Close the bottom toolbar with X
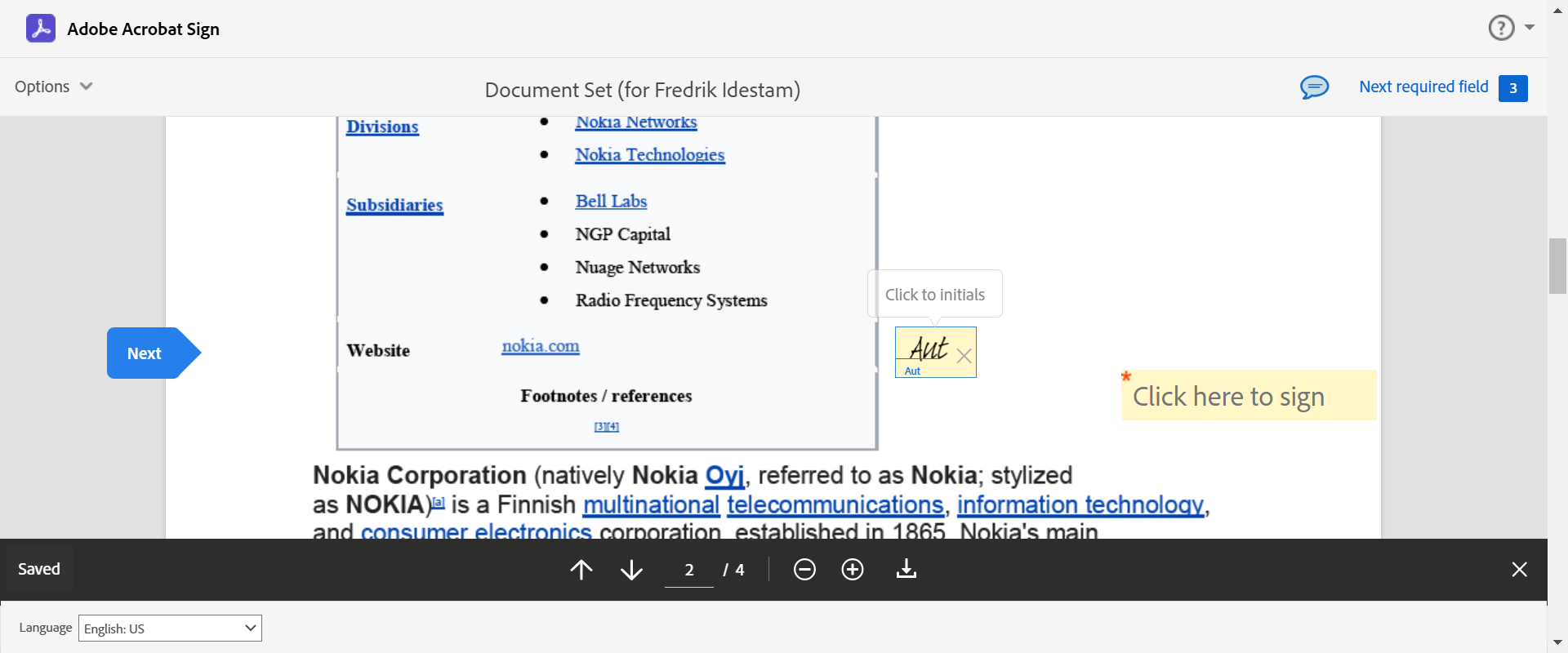 1519,570
